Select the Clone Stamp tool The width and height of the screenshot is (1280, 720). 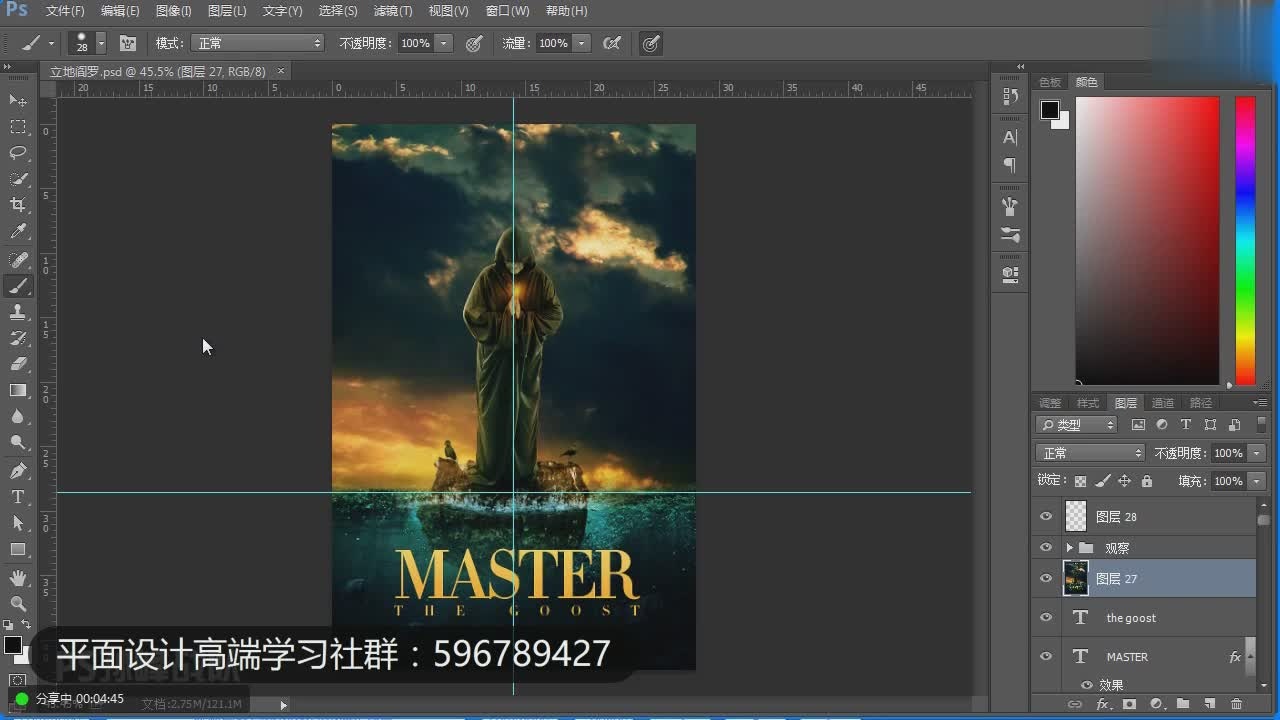(x=18, y=312)
